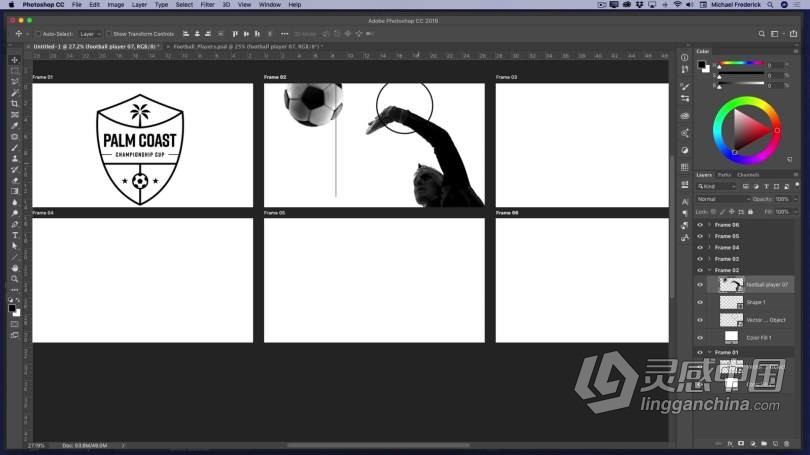Viewport: 810px width, 455px height.
Task: Collapse the Frame 02 layer group
Action: point(709,270)
